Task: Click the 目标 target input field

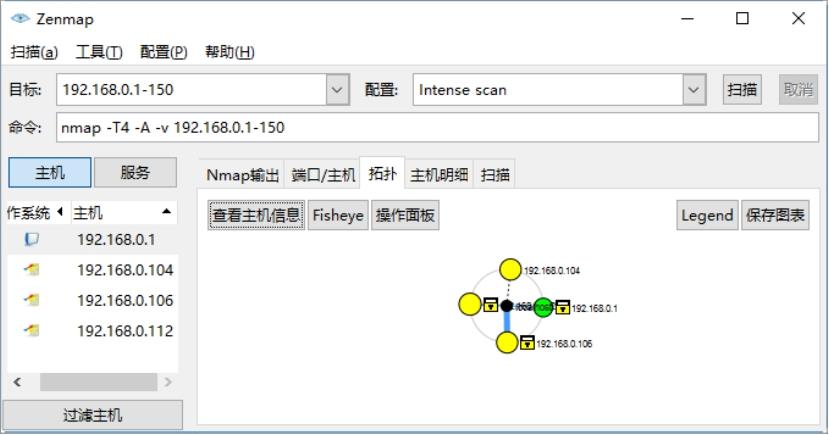Action: 191,90
